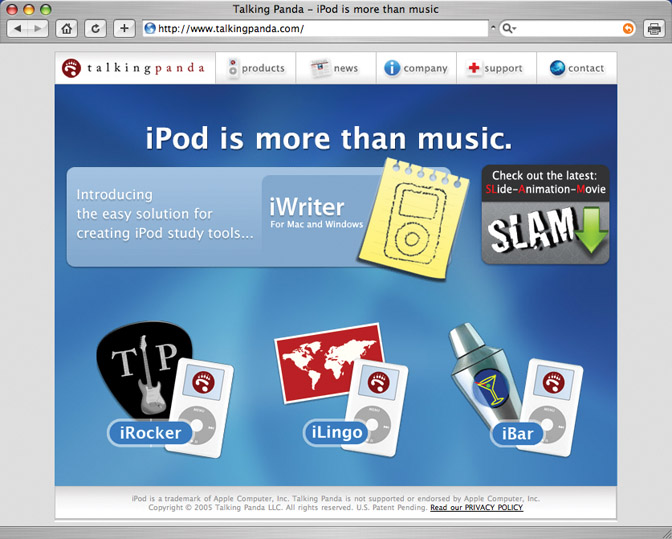672x539 pixels.
Task: Click the iPod icon beside products
Action: [x=232, y=68]
